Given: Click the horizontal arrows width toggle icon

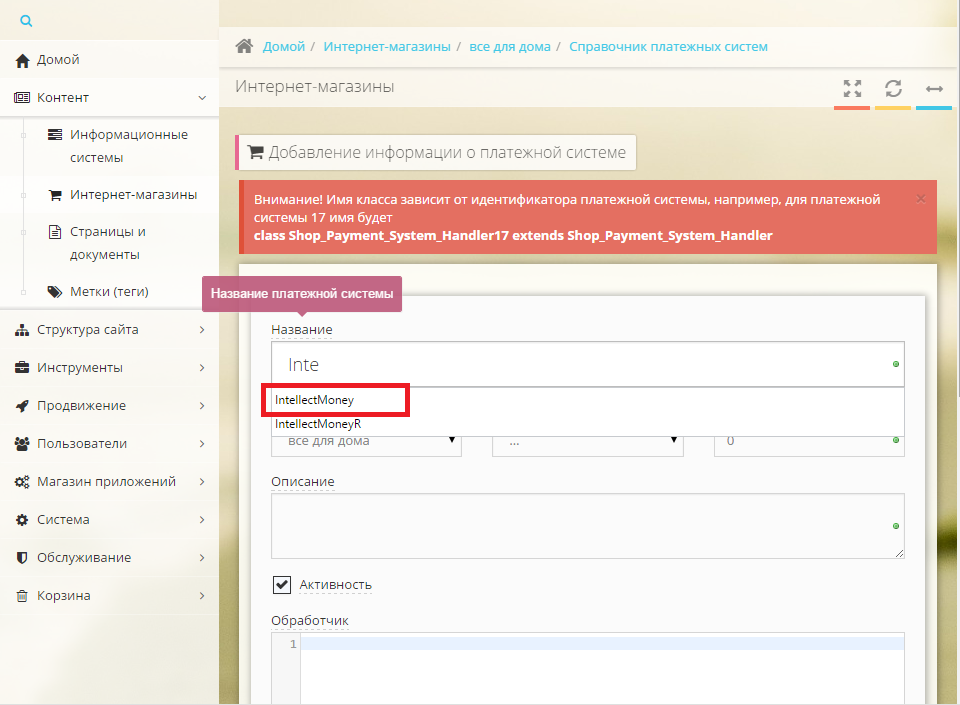Looking at the screenshot, I should (x=934, y=89).
